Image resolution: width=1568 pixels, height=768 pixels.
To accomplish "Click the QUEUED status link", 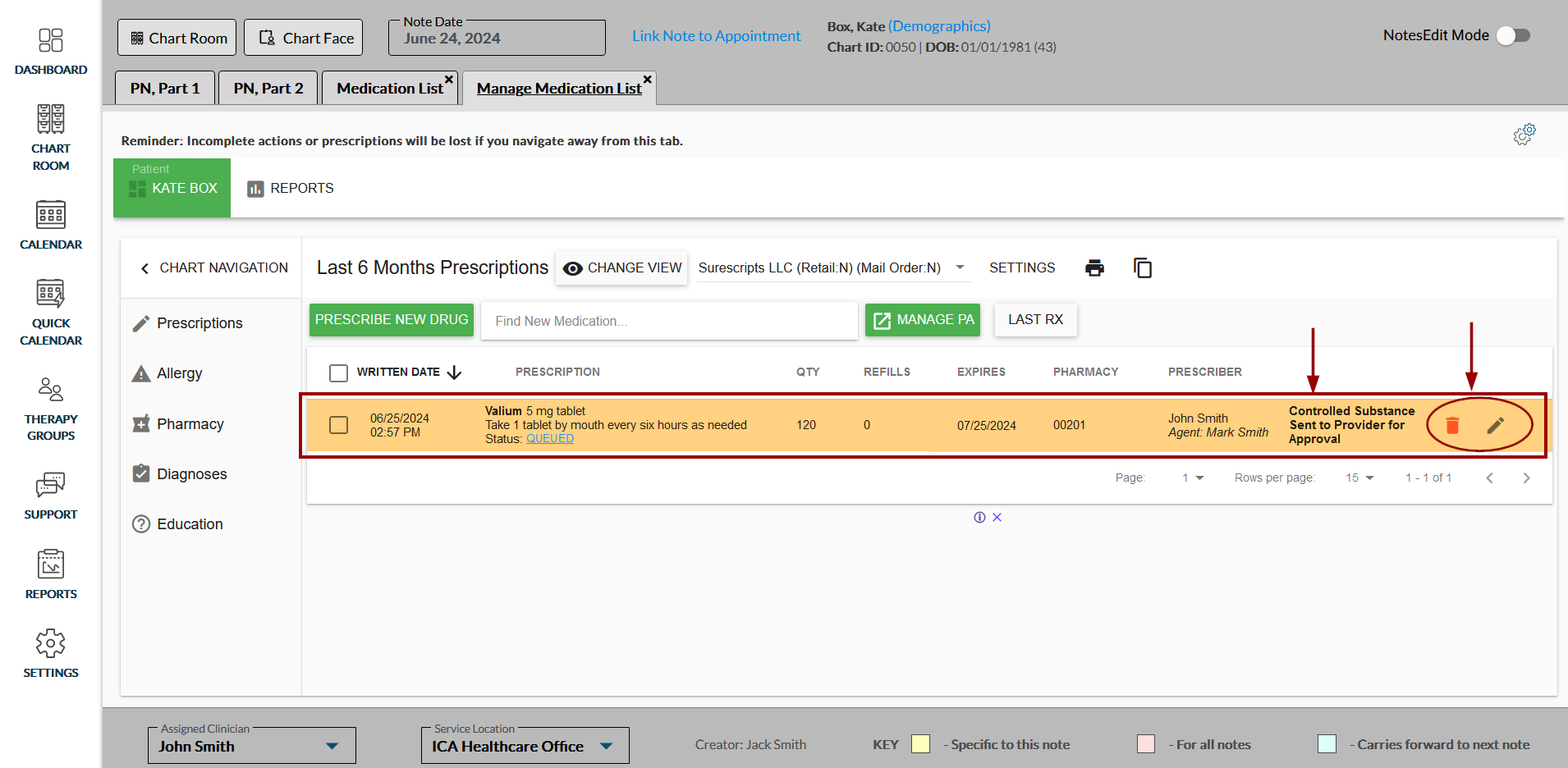I will point(549,439).
